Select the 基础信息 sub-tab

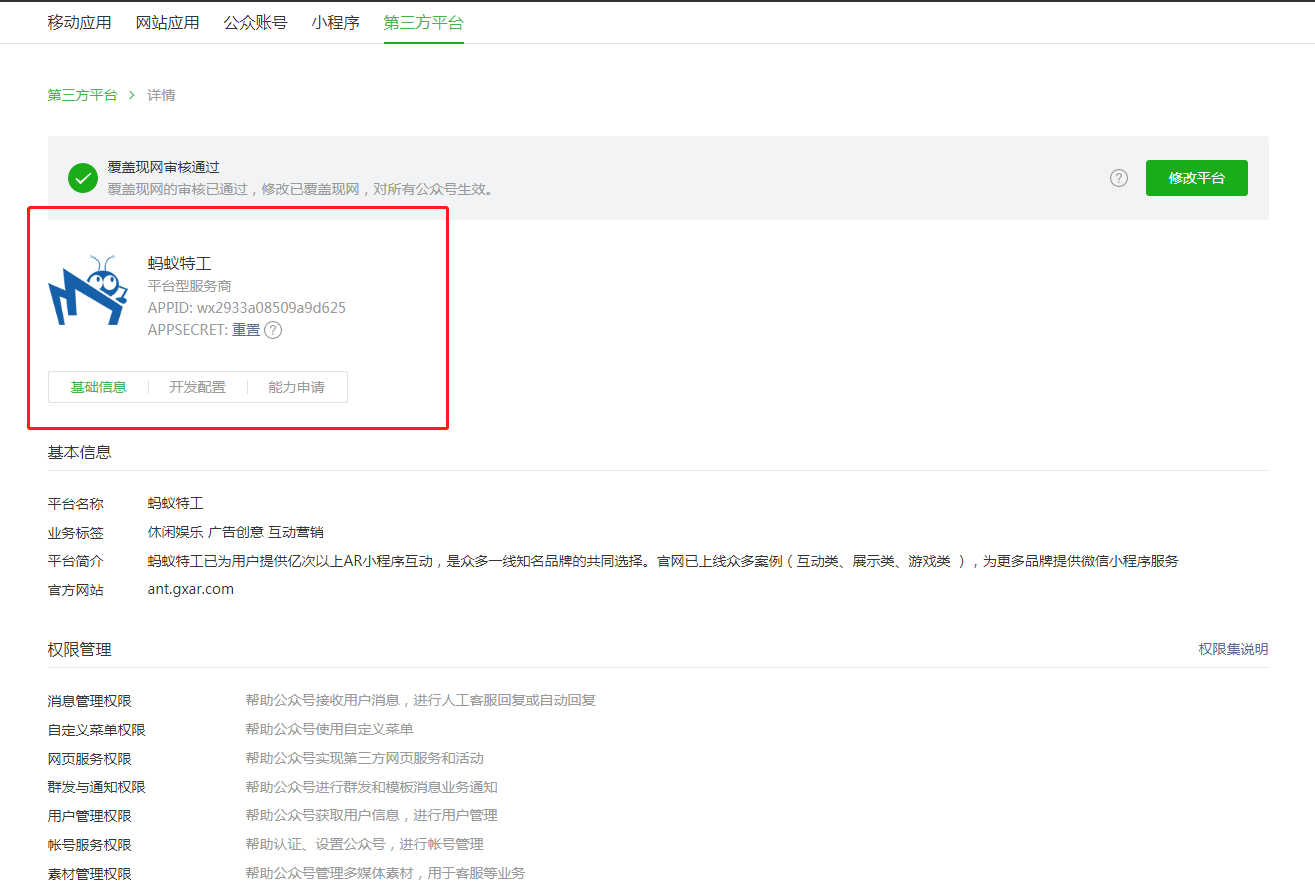tap(98, 387)
